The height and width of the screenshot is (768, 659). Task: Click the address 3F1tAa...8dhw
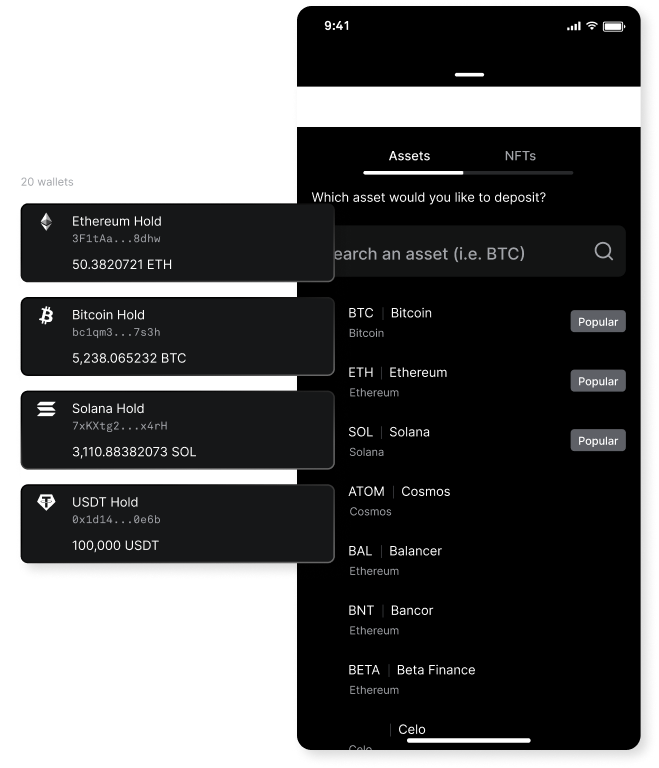[116, 239]
